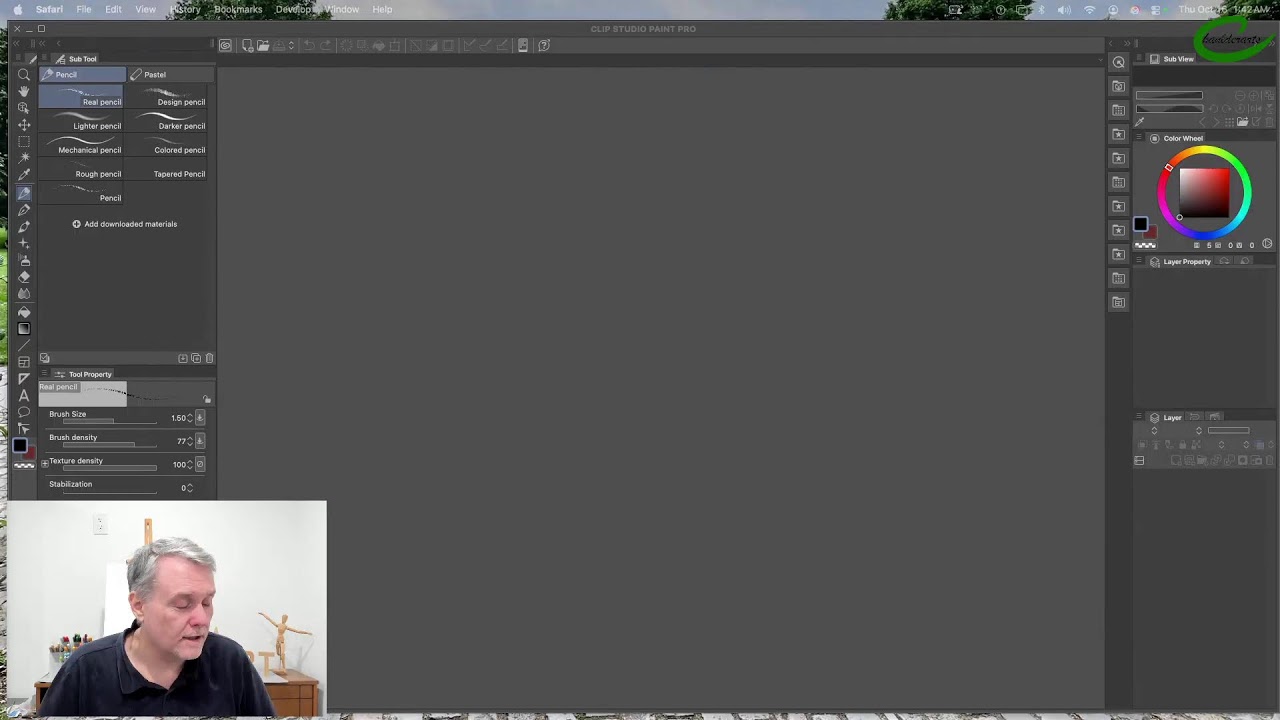
Task: Import sub tool material icon
Action: coord(183,358)
